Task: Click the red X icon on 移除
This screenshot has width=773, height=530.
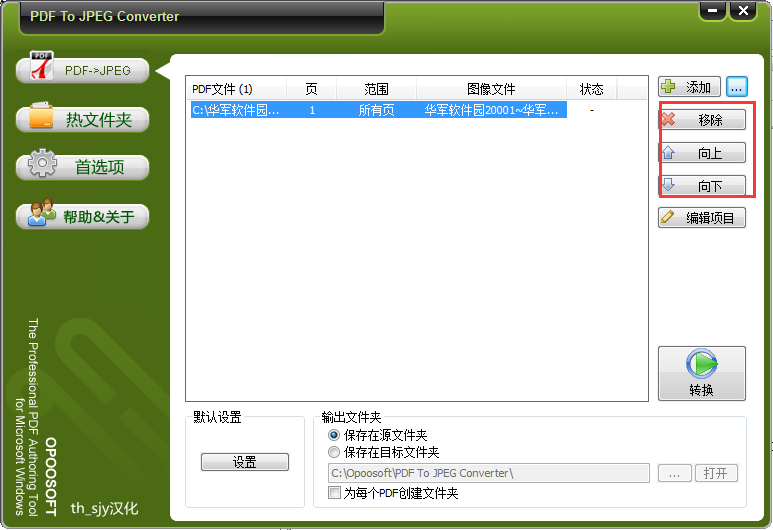Action: pyautogui.click(x=668, y=119)
